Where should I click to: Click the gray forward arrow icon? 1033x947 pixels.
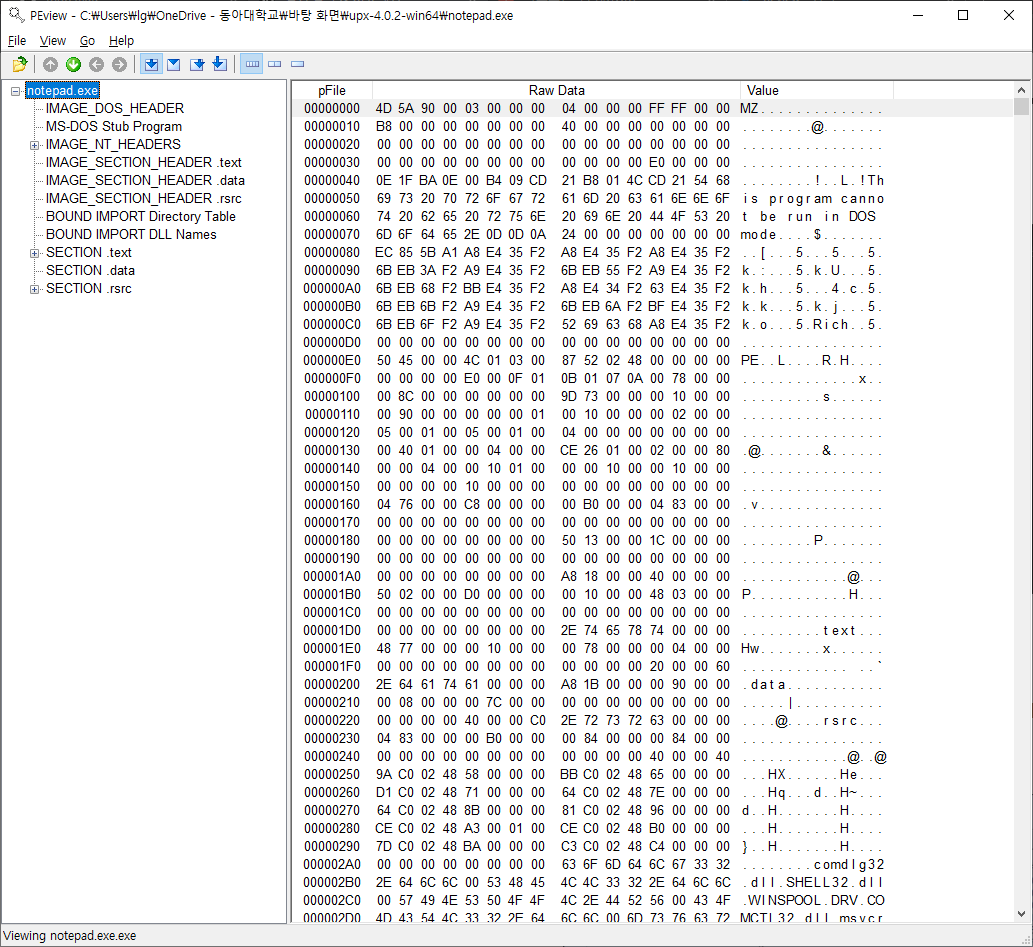point(119,64)
